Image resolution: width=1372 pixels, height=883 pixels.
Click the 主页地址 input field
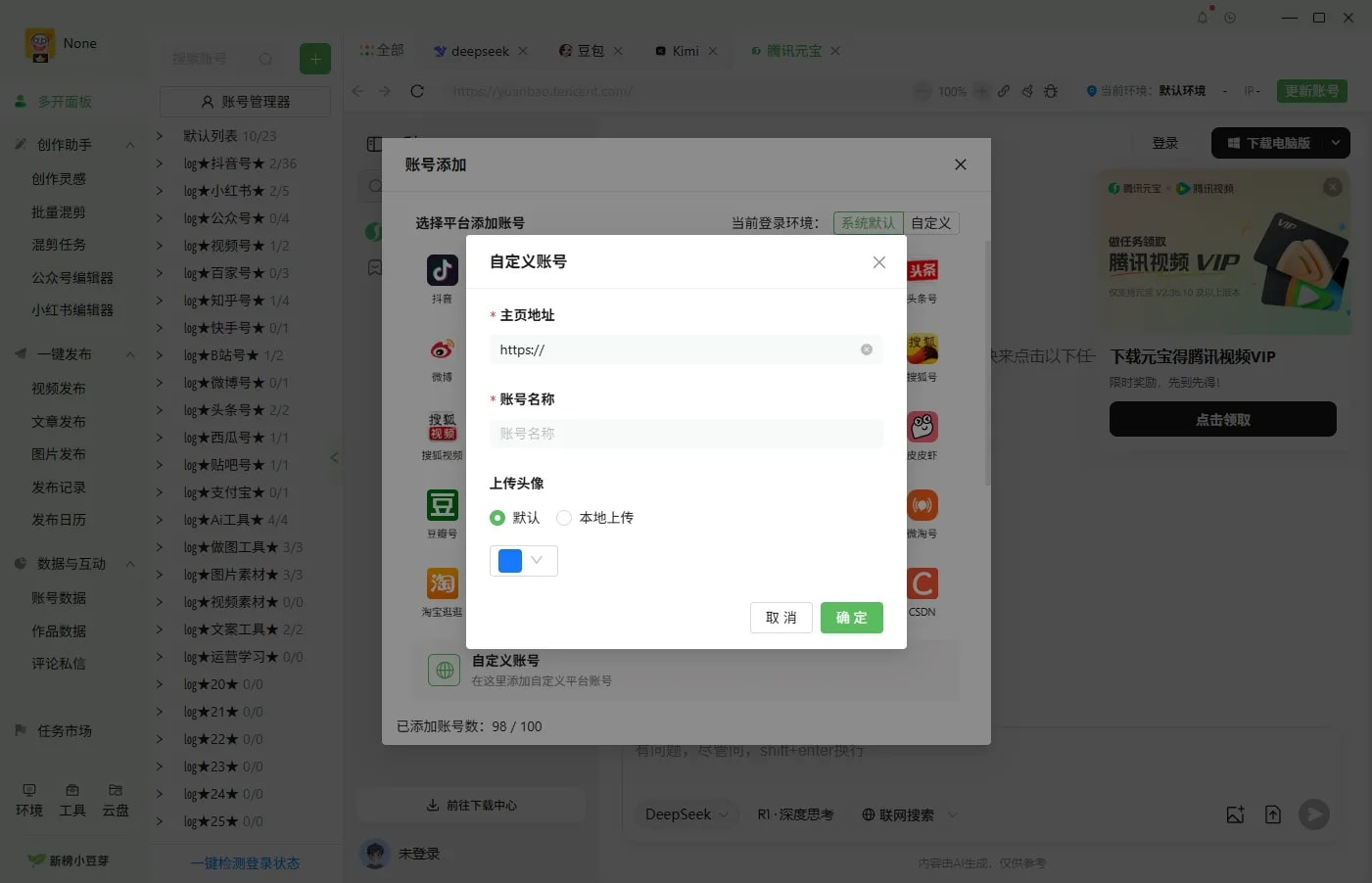point(676,349)
